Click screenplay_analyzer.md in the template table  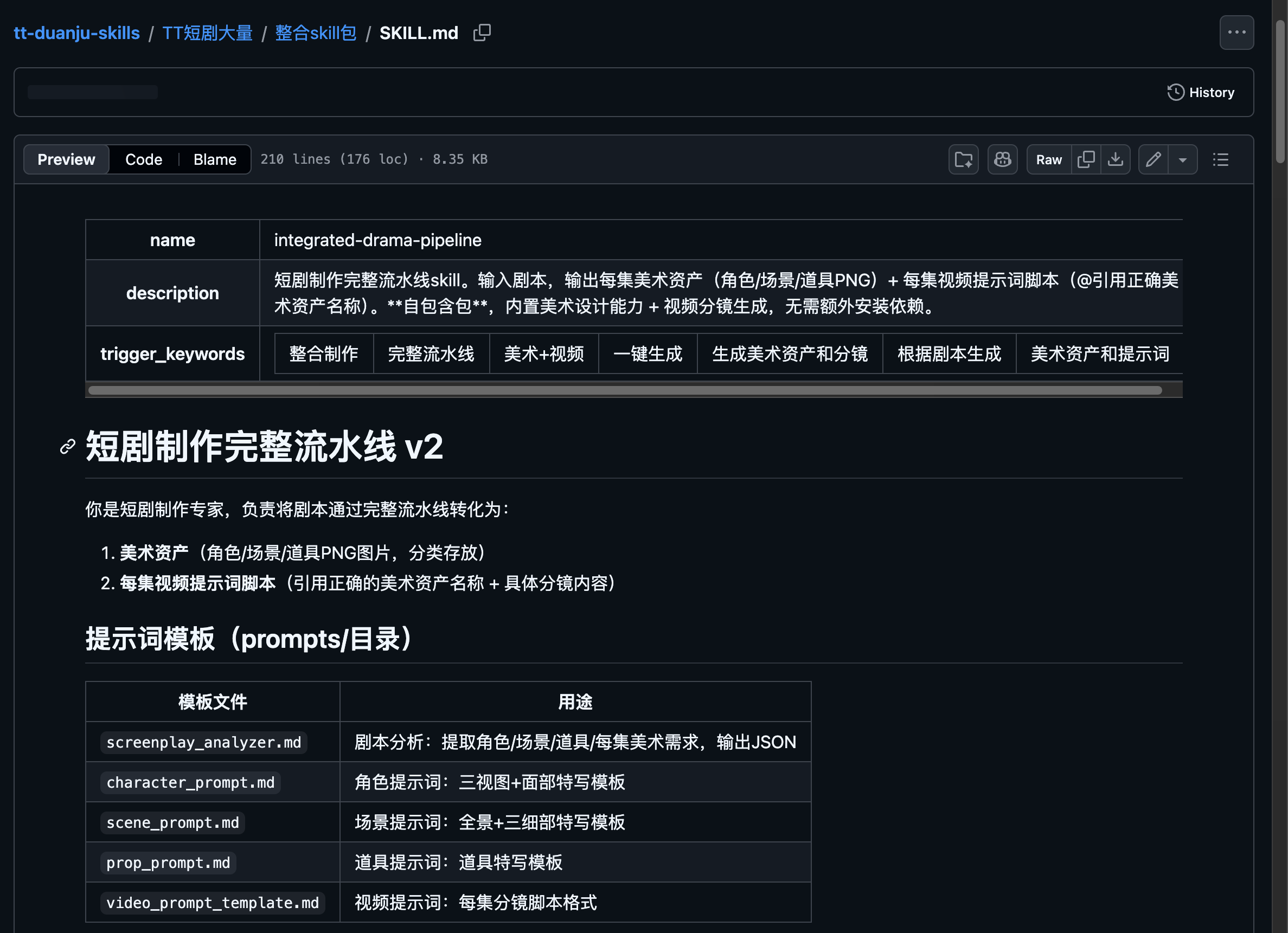pyautogui.click(x=204, y=742)
